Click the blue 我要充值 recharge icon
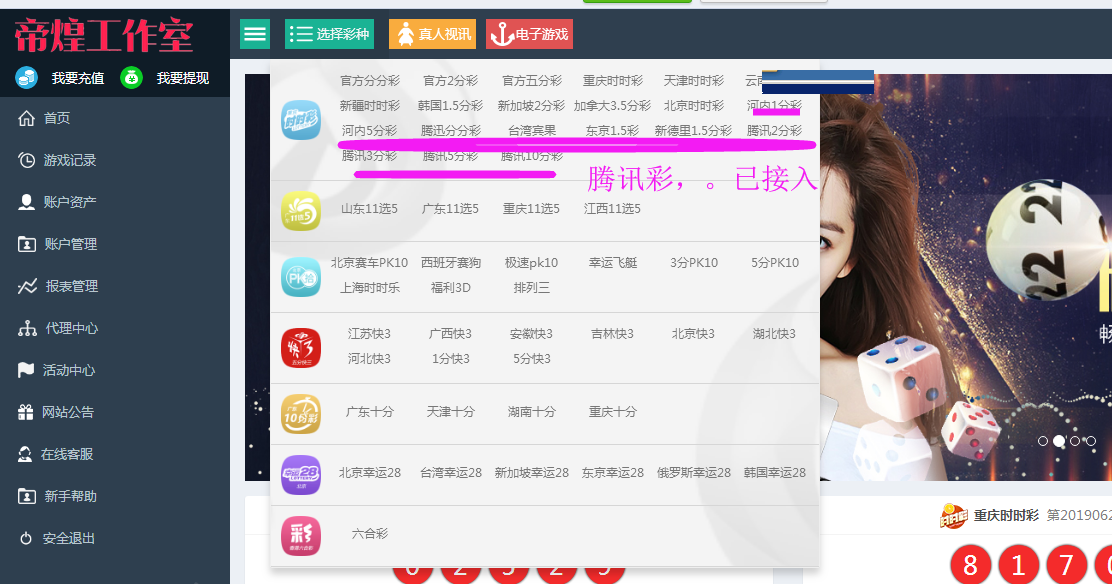Screen dimensions: 1112x584 [x=26, y=77]
